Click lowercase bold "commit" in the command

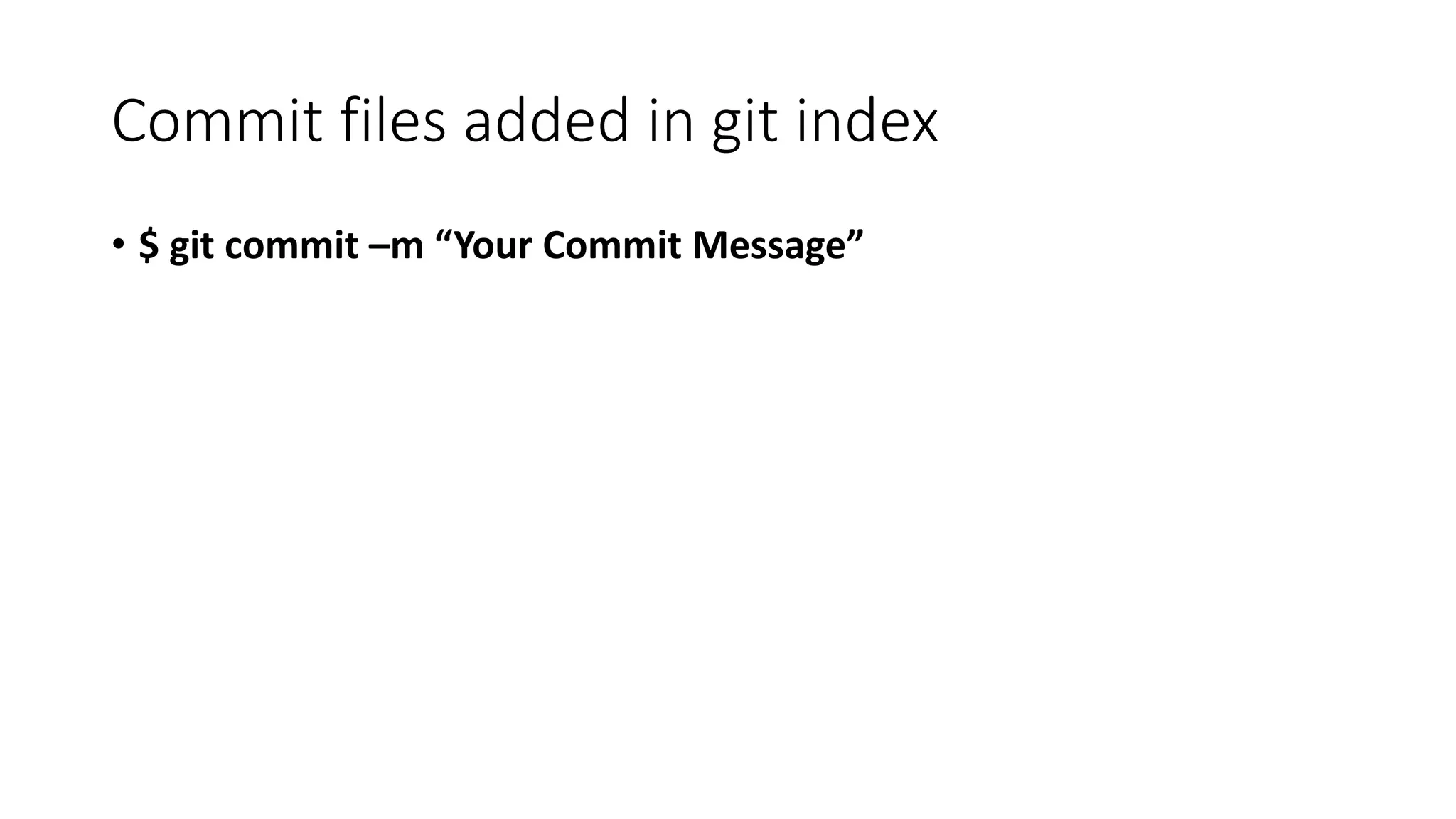tap(291, 245)
